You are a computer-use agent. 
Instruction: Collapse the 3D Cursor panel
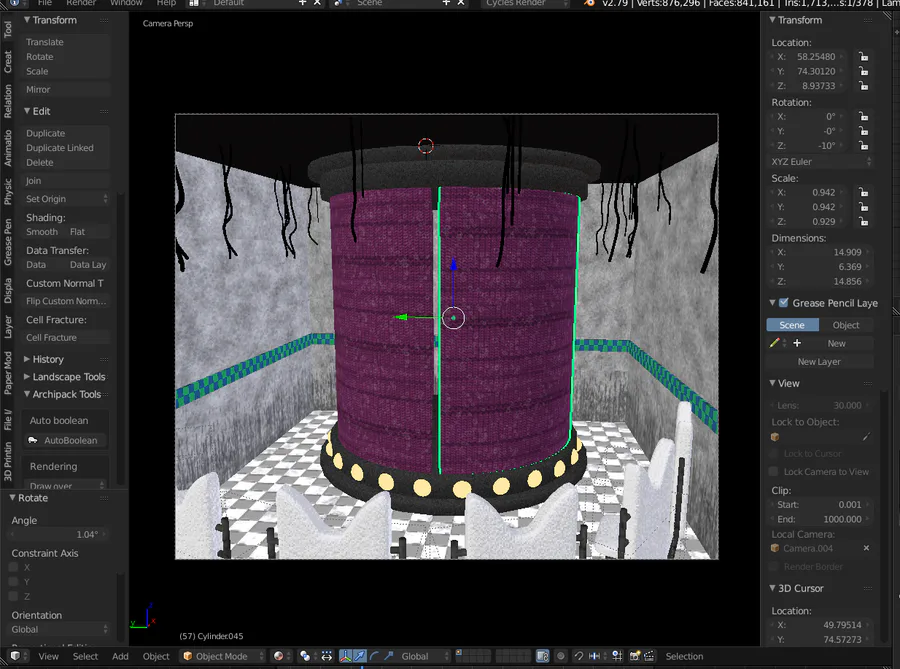point(773,588)
